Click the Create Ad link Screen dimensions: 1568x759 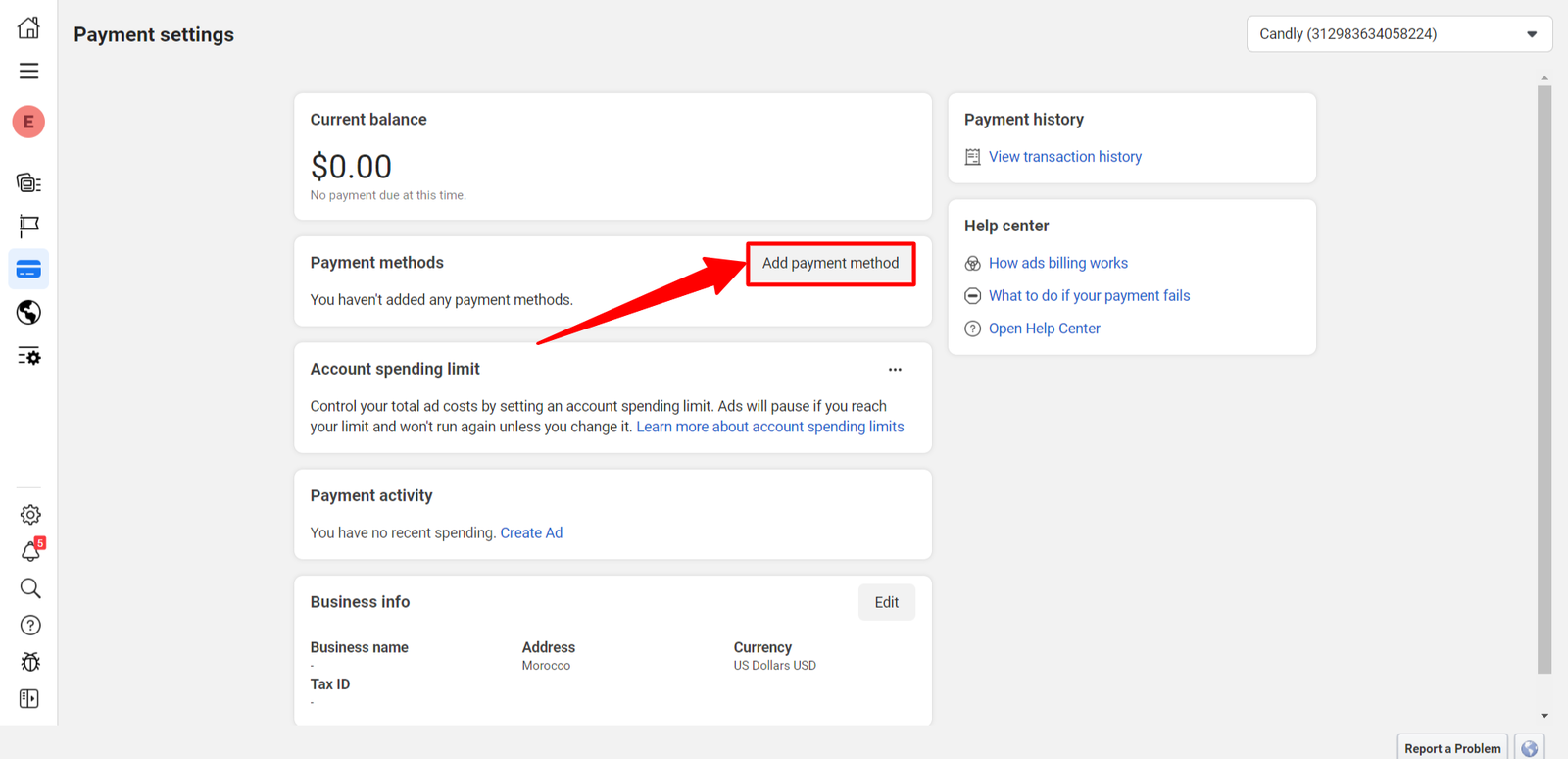tap(531, 532)
